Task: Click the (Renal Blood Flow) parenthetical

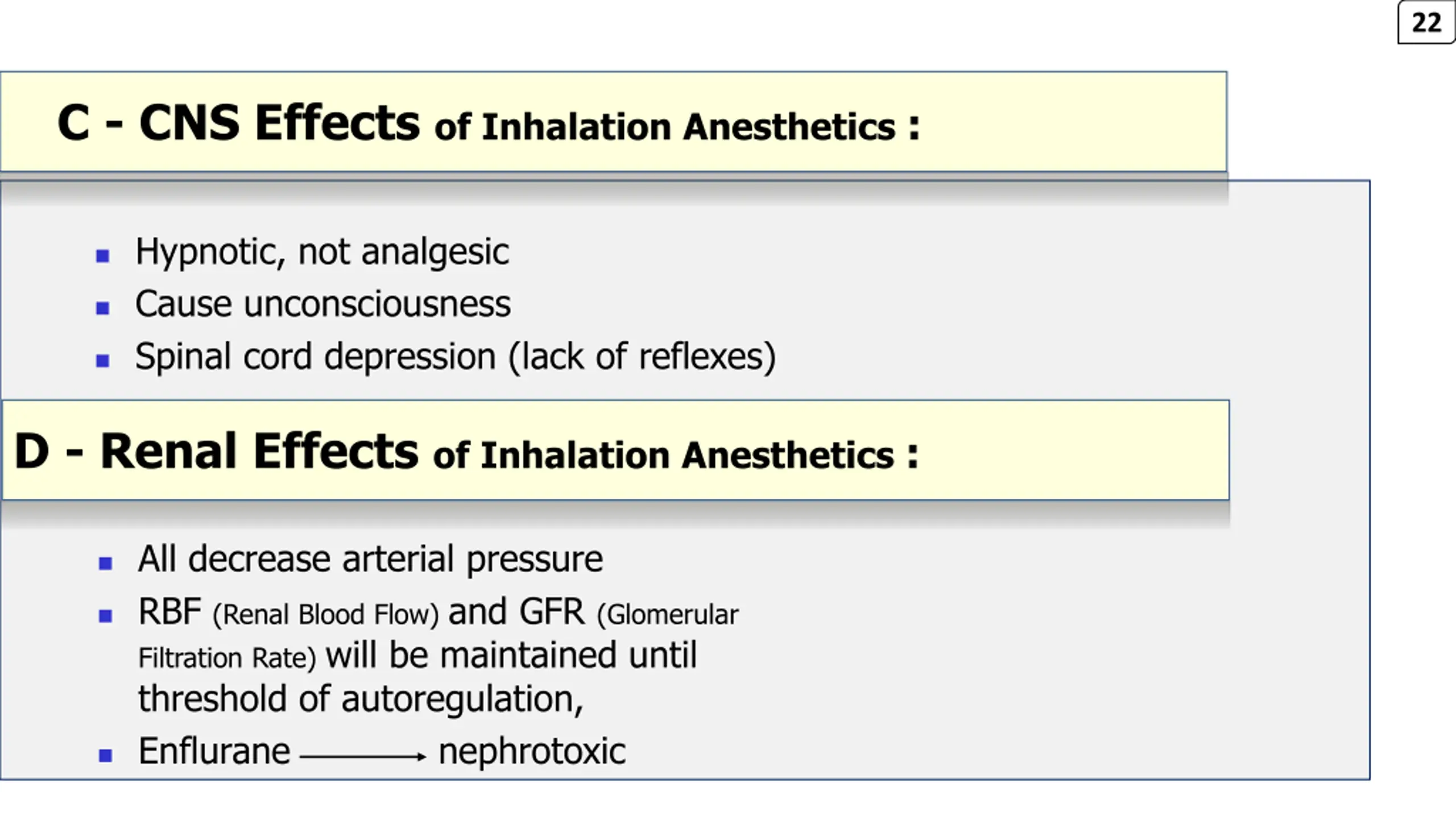Action: point(325,615)
